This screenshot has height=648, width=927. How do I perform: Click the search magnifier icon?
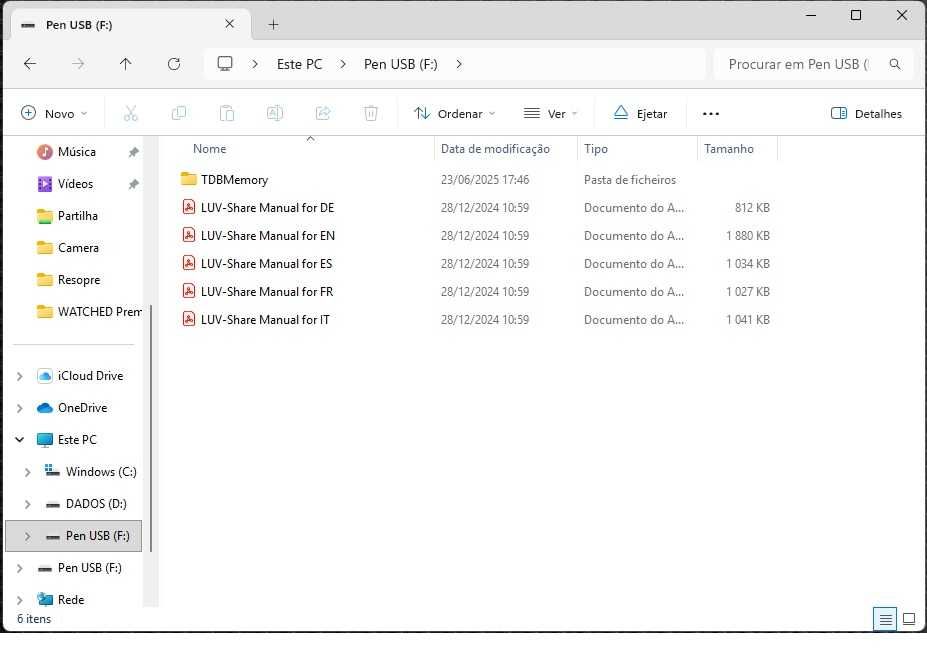[x=895, y=64]
